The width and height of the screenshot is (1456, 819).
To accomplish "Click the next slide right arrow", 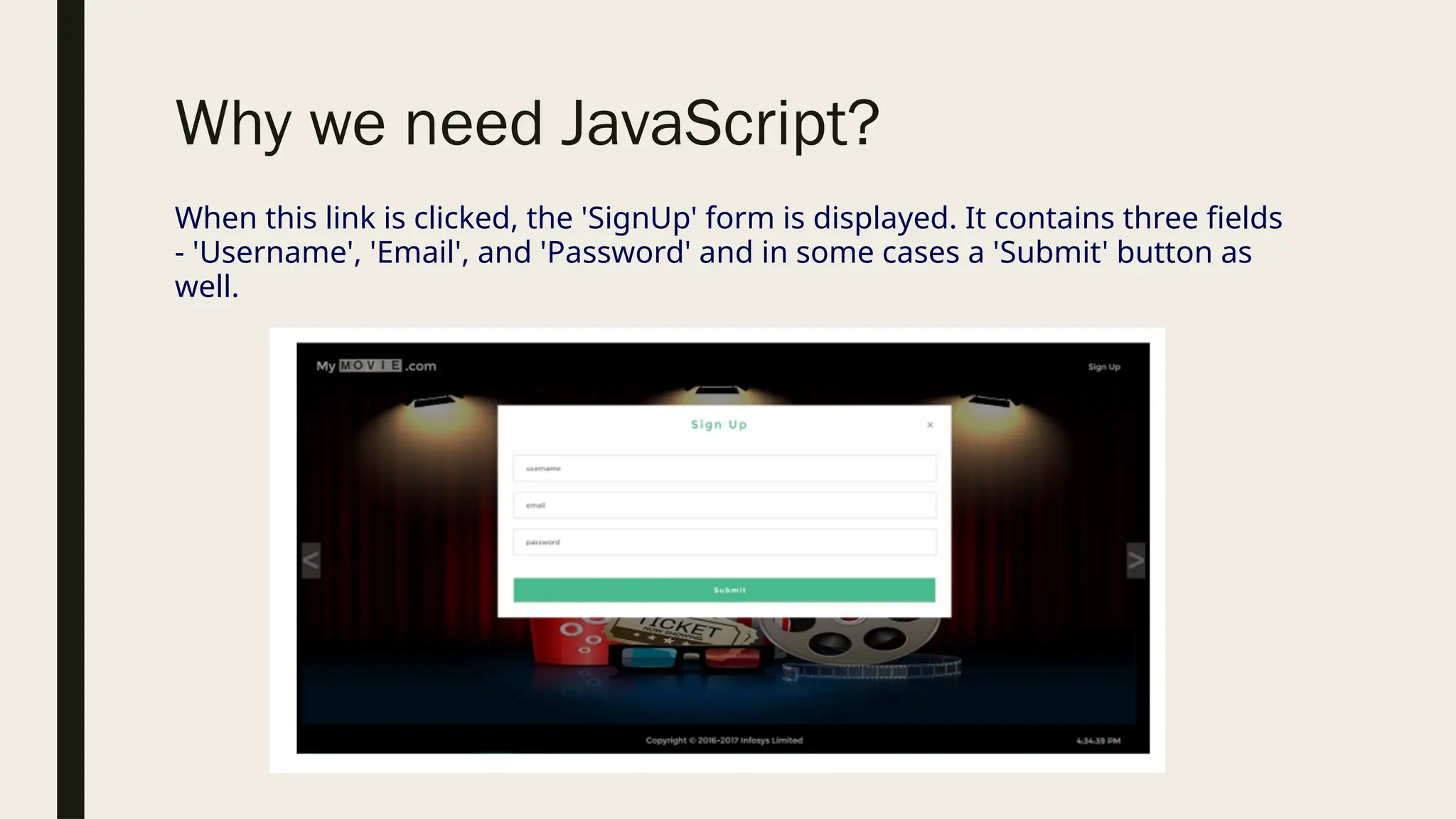I will (1135, 561).
